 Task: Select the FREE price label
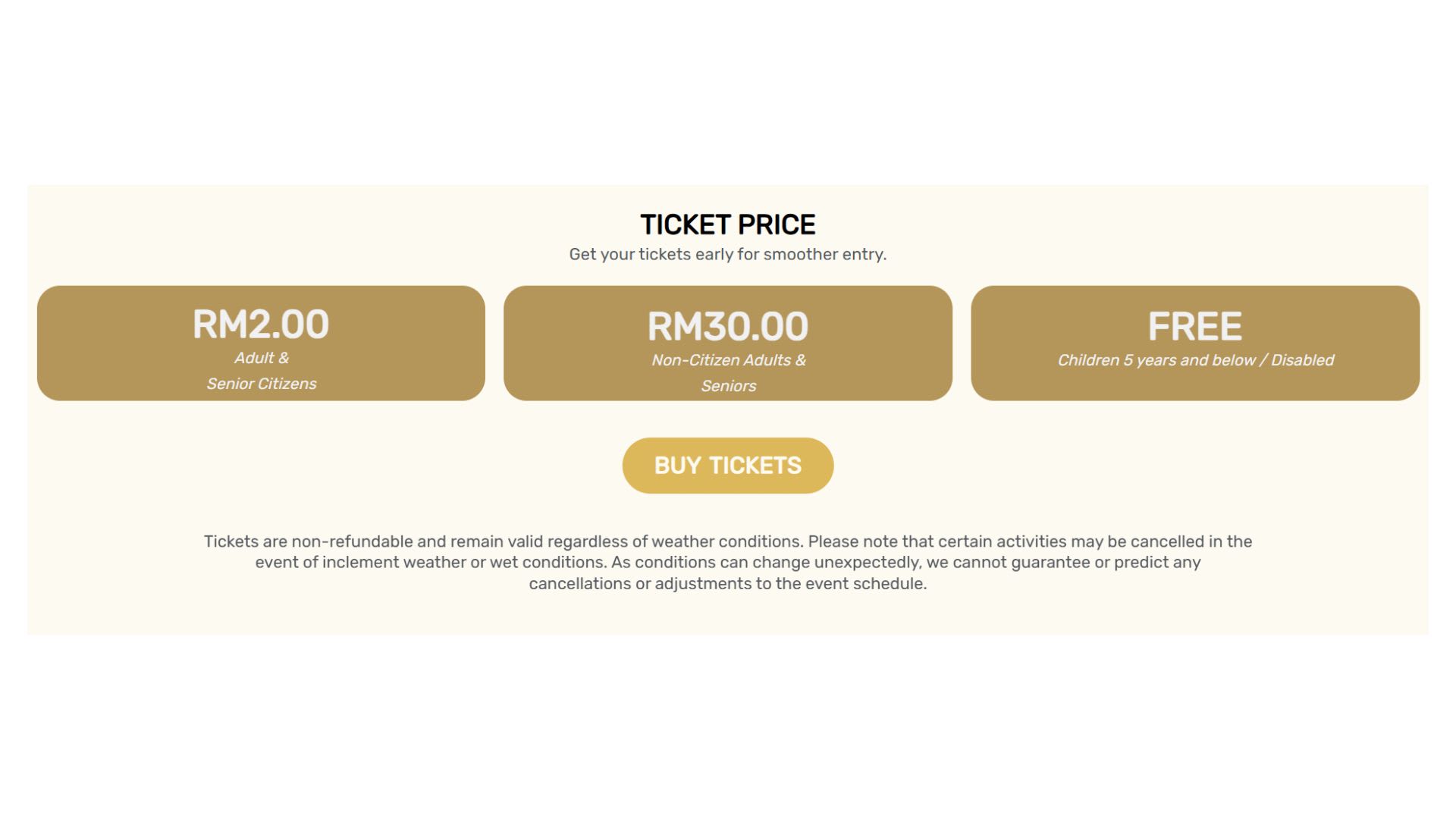tap(1194, 327)
